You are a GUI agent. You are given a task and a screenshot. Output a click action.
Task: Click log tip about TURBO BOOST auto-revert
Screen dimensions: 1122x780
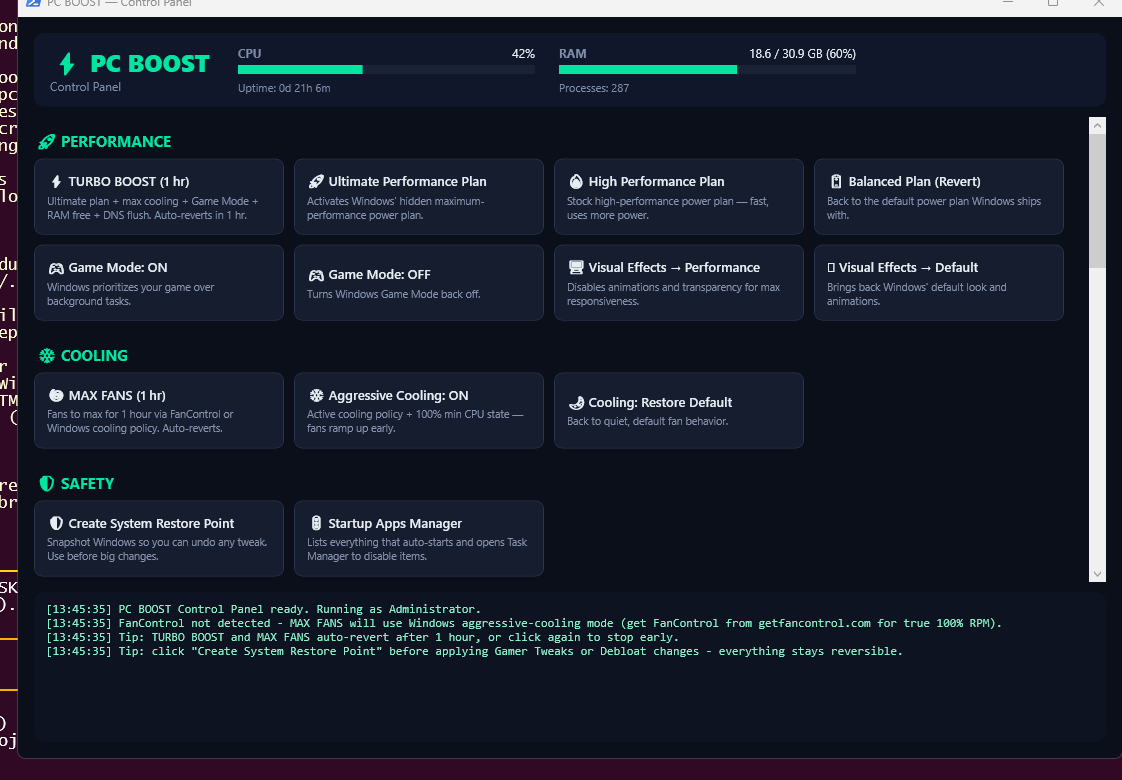362,637
